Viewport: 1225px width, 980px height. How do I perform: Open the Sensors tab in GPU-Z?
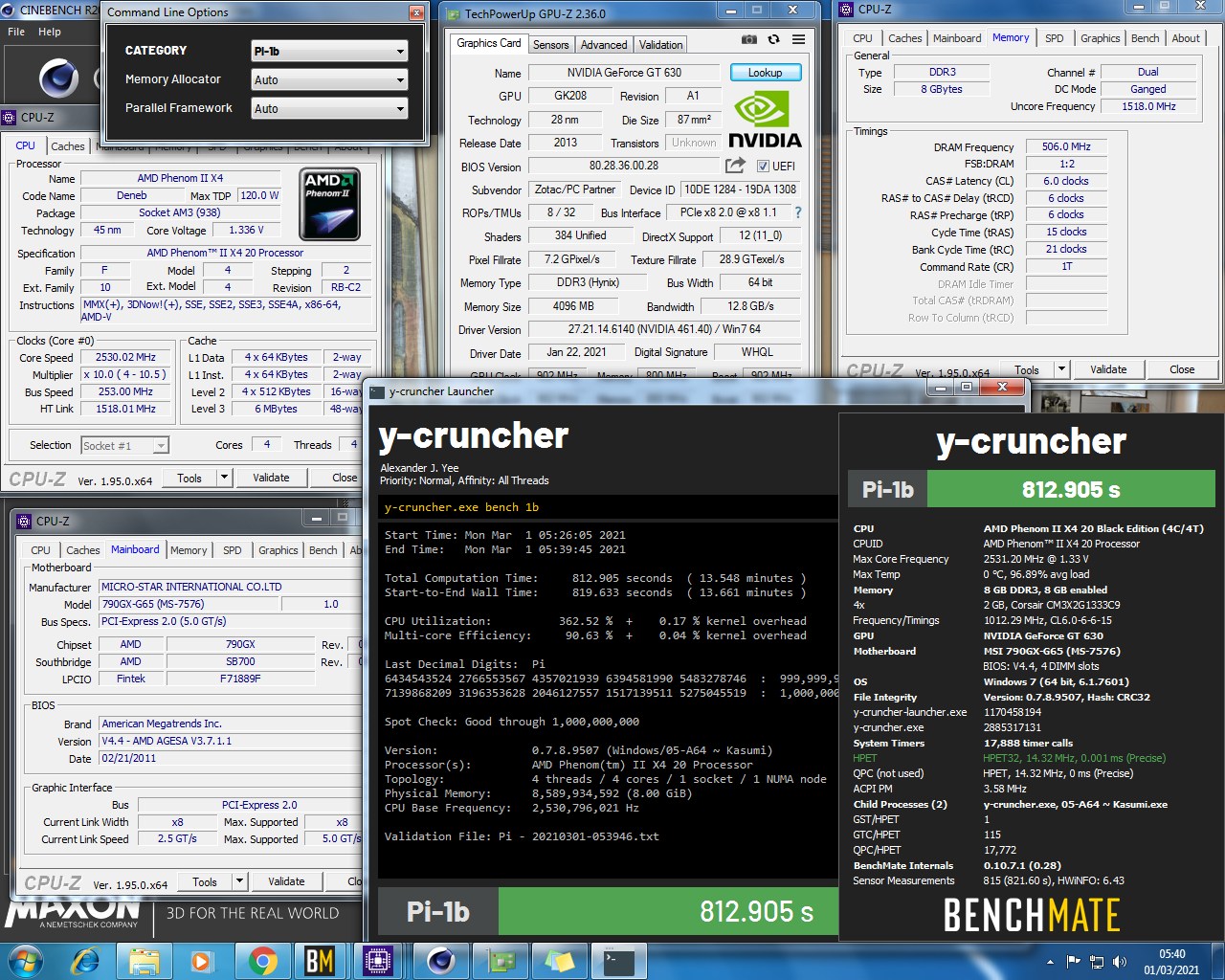click(550, 44)
